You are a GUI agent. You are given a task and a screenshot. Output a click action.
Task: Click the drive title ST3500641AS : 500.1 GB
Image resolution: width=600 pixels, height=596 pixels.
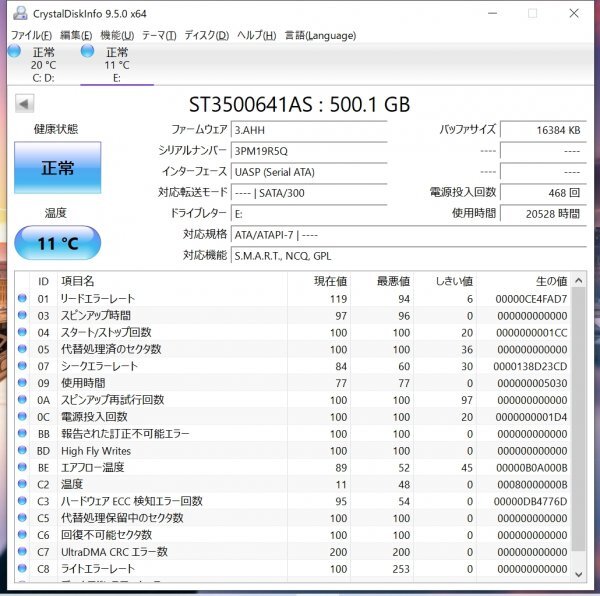pos(299,104)
